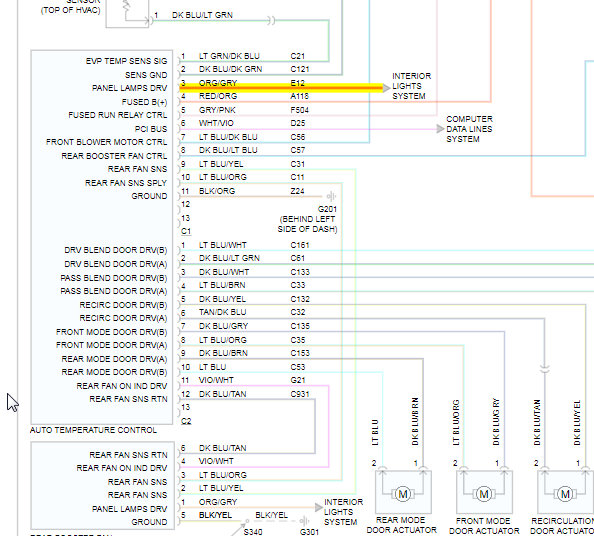Click circuit code G21
The height and width of the screenshot is (536, 594).
(297, 380)
